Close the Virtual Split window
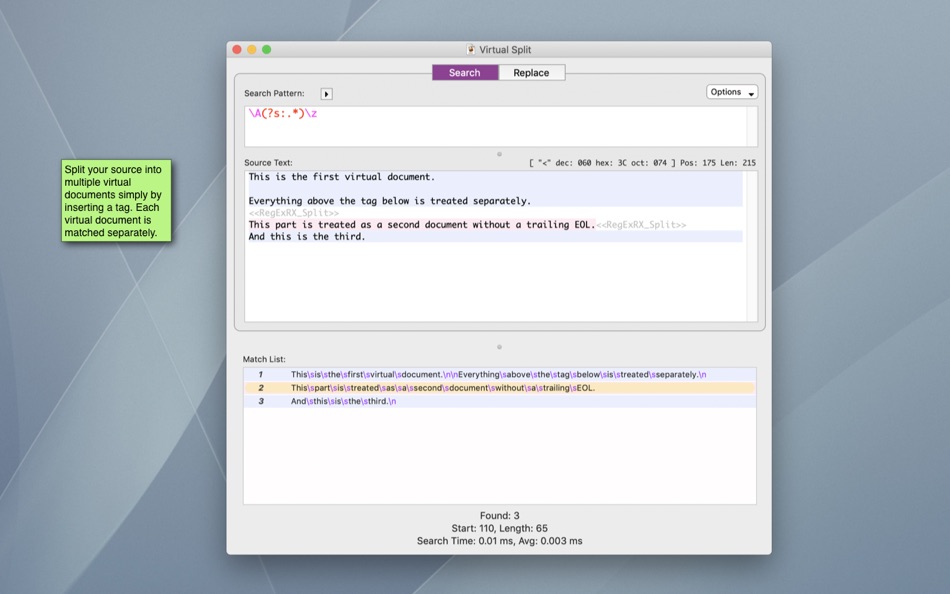The height and width of the screenshot is (594, 950). [237, 50]
